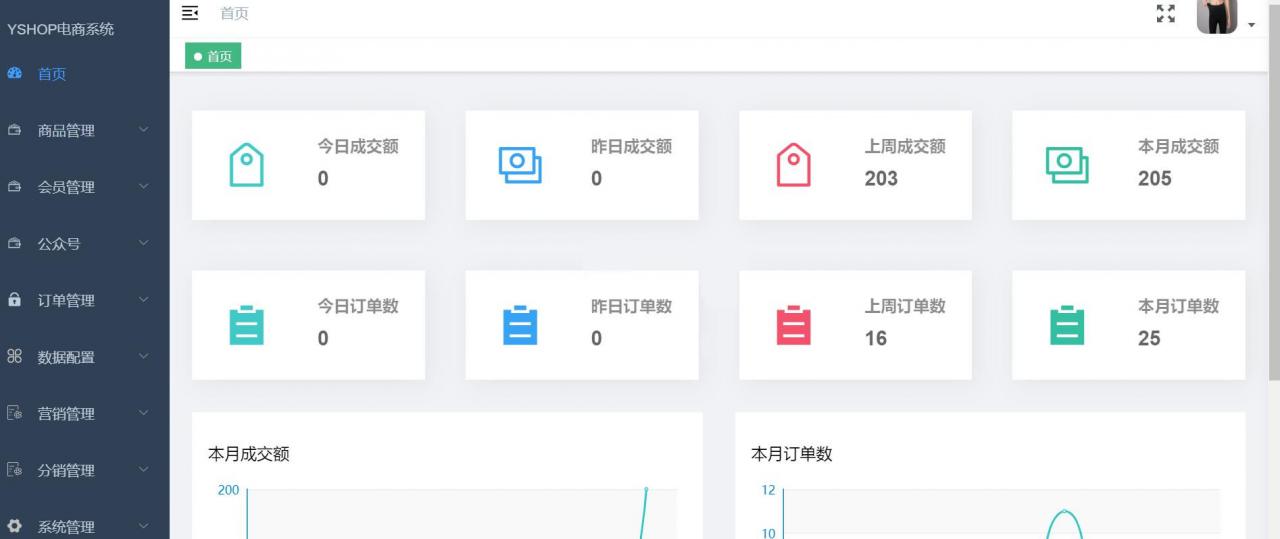Click the 首页 breadcrumb link in header
The image size is (1280, 539).
click(234, 14)
